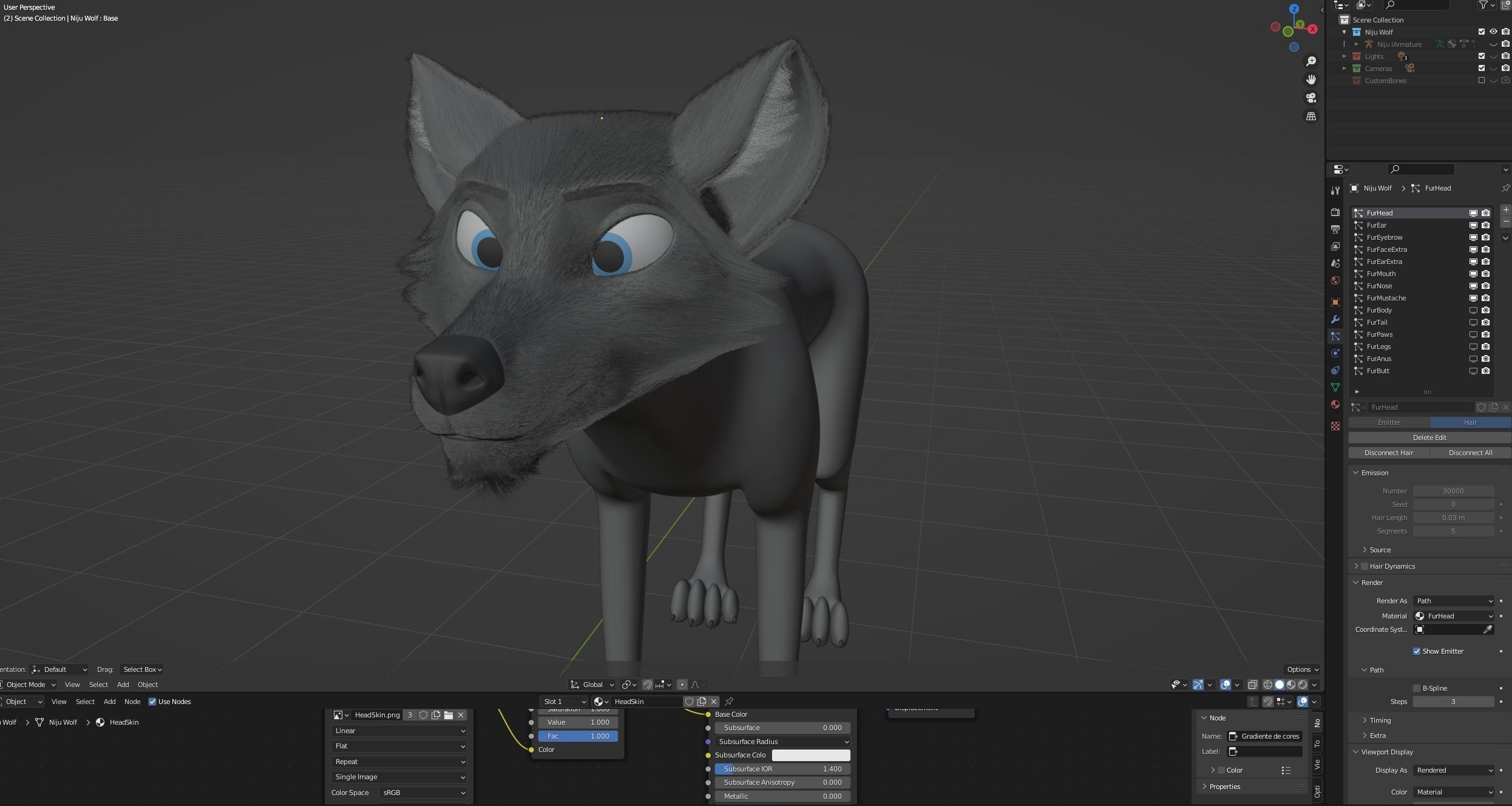Viewport: 1512px width, 806px height.
Task: Open the Particles properties tab icon
Action: pyautogui.click(x=1335, y=336)
